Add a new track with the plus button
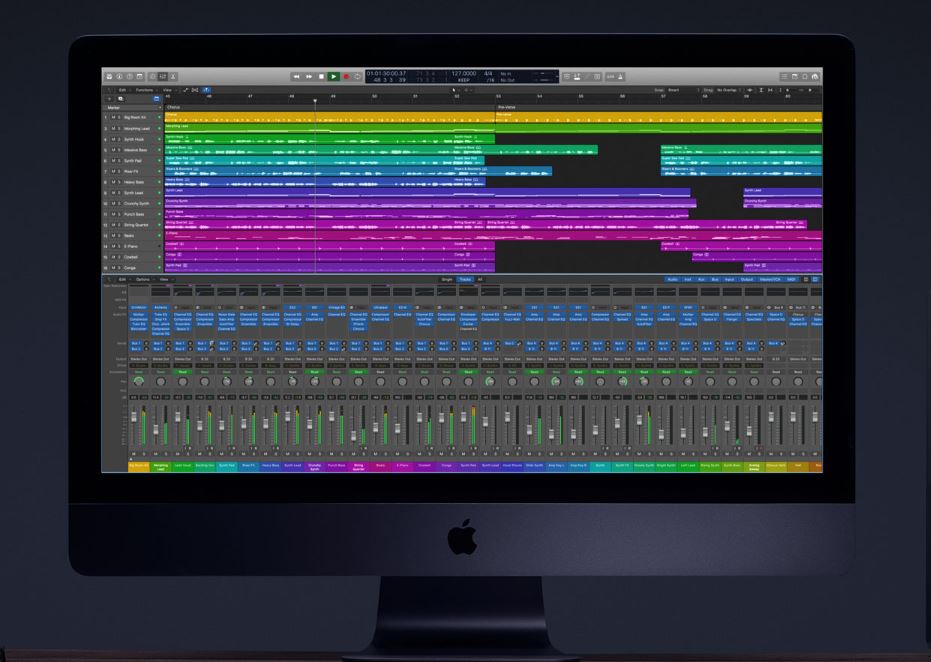The image size is (931, 662). [109, 99]
